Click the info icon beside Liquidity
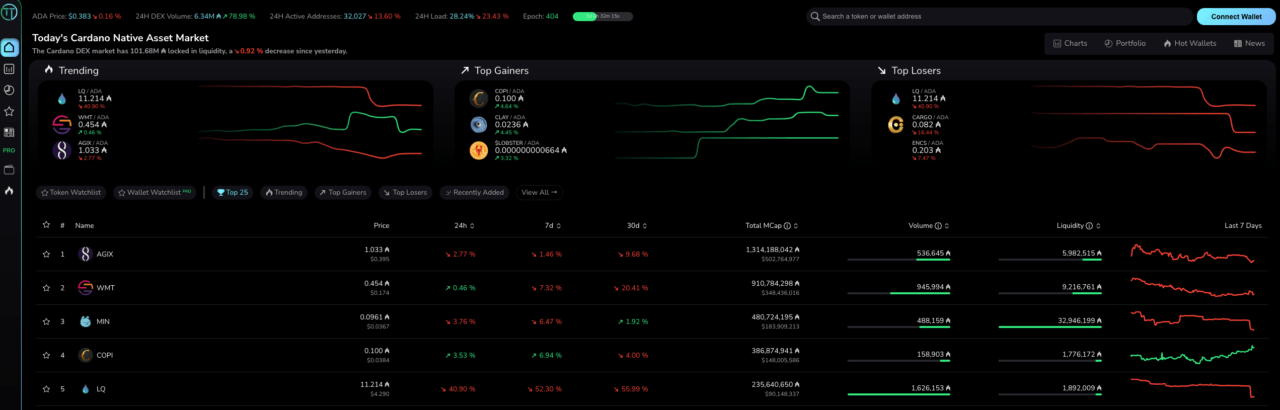Image resolution: width=1280 pixels, height=410 pixels. 1089,226
